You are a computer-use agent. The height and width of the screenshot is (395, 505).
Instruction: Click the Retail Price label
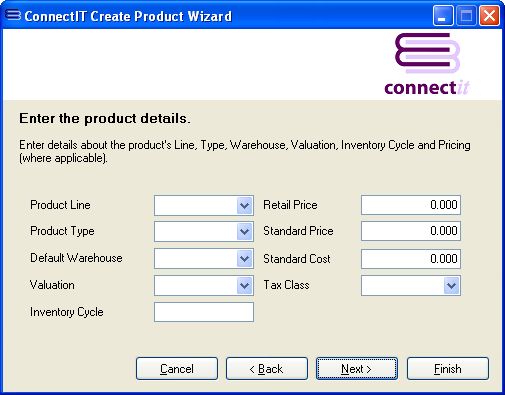click(290, 205)
